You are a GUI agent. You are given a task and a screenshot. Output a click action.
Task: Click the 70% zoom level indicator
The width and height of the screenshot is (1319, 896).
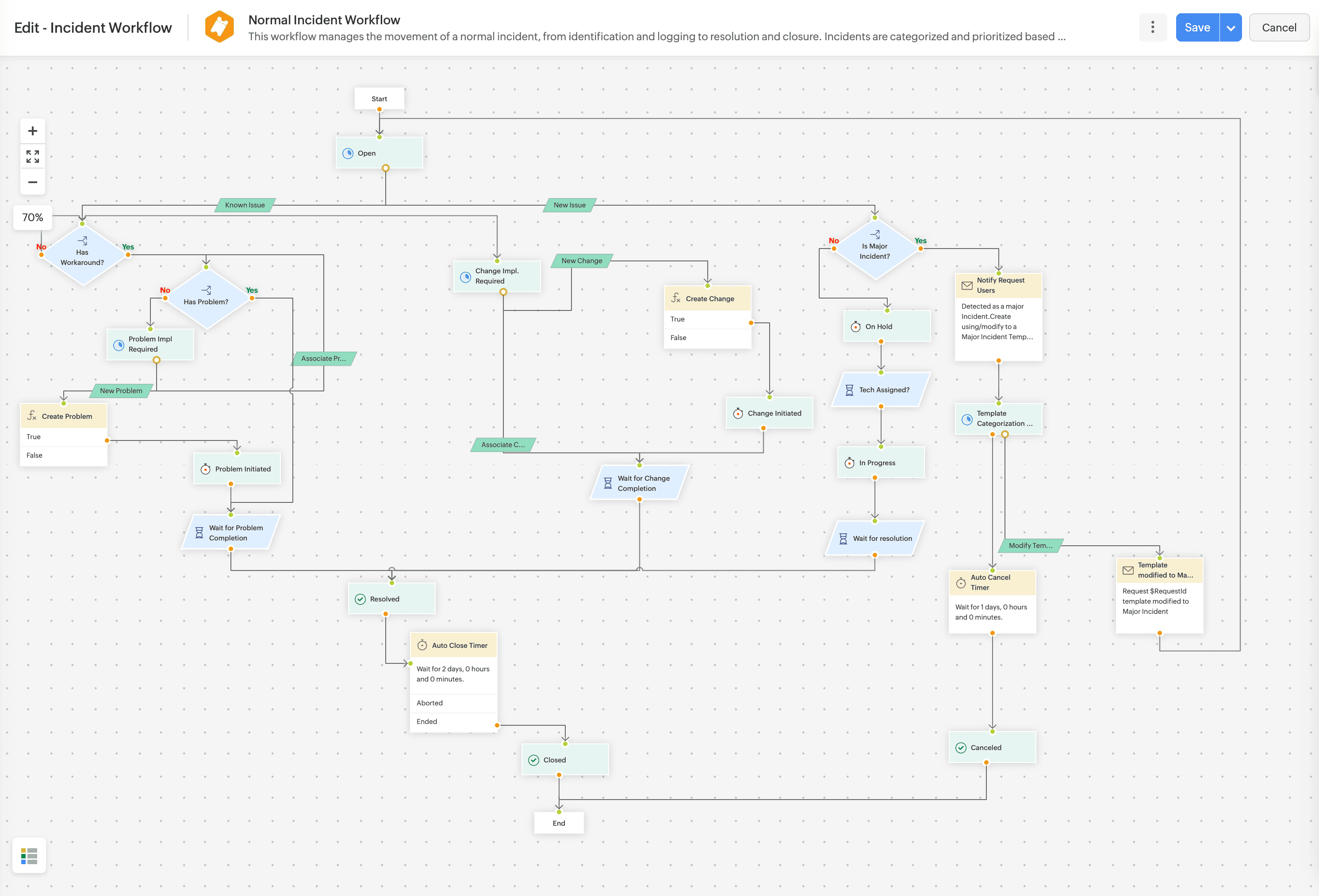32,217
